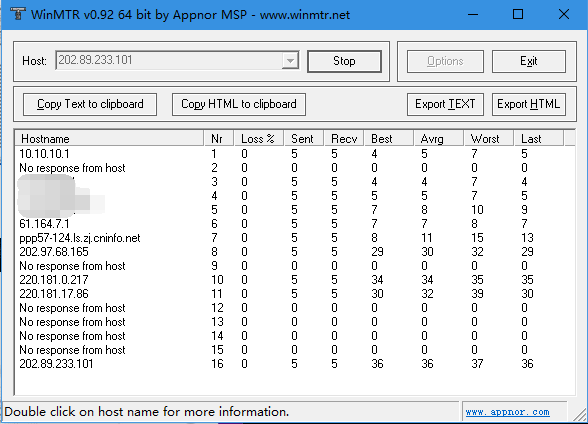
Task: Select No response row number 15
Action: click(x=294, y=350)
